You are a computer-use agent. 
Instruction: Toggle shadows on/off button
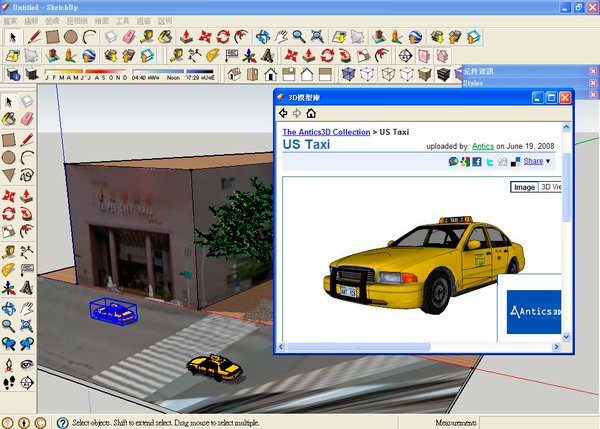(31, 74)
